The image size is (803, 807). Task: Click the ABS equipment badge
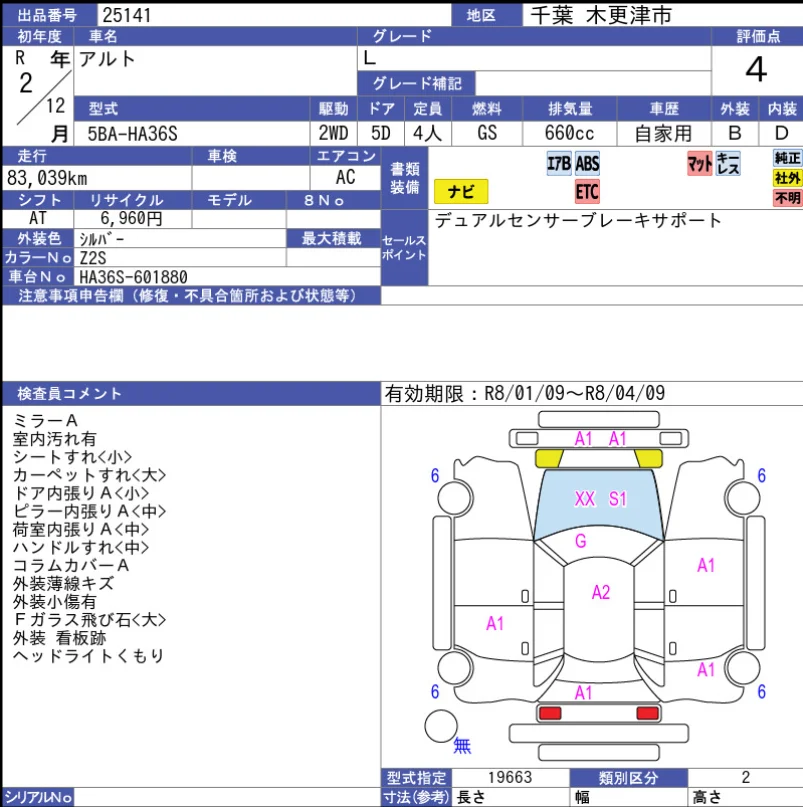pyautogui.click(x=587, y=164)
